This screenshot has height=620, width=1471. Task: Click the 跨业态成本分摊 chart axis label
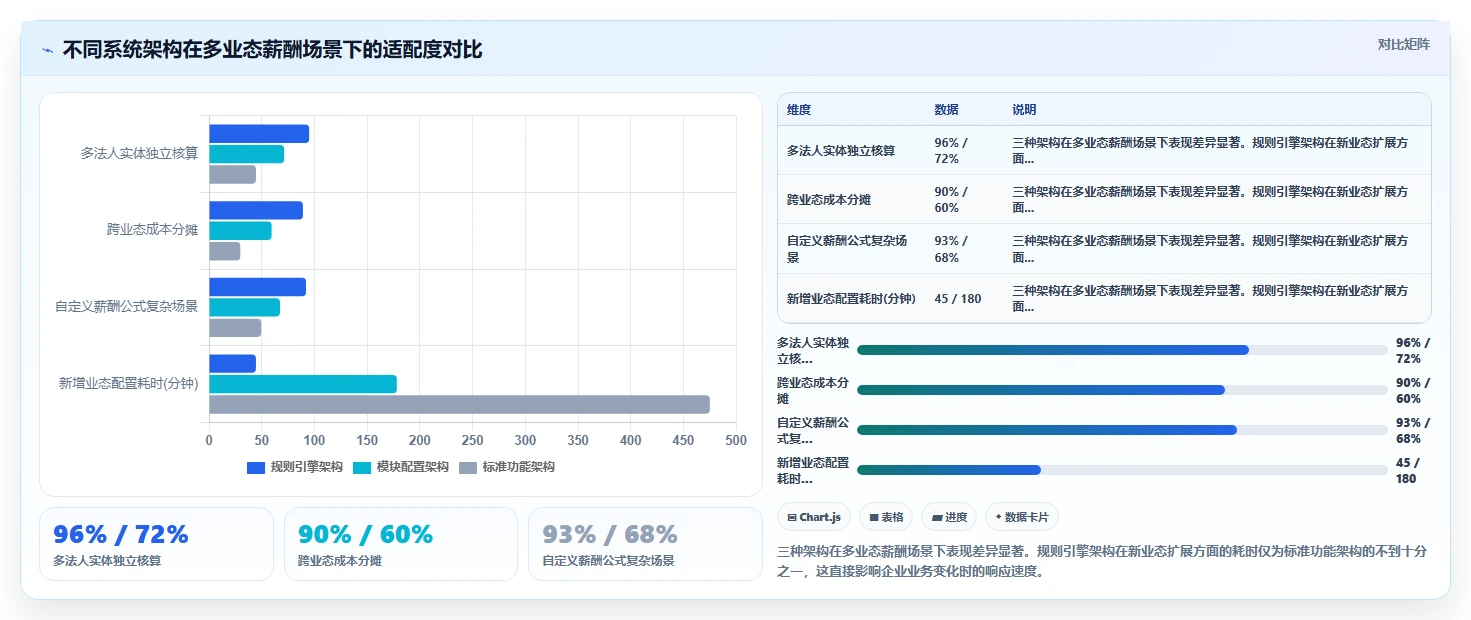point(153,230)
